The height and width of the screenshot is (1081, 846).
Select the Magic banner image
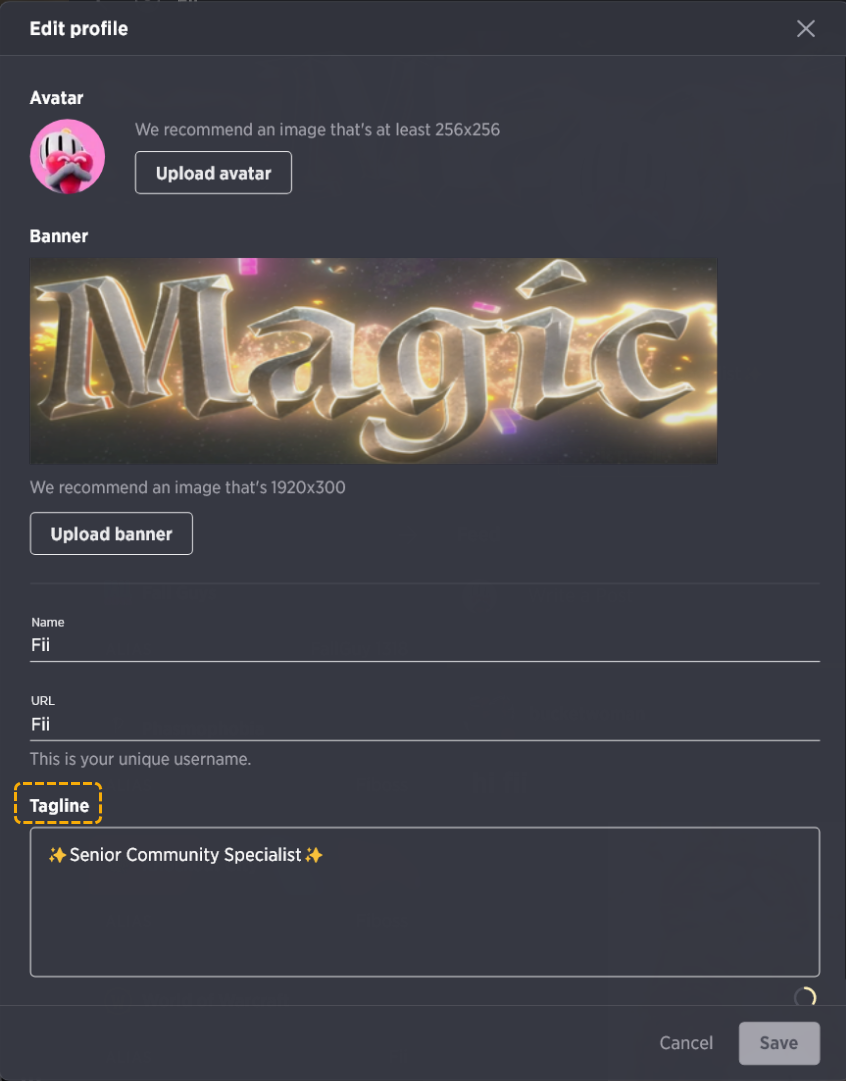[374, 361]
